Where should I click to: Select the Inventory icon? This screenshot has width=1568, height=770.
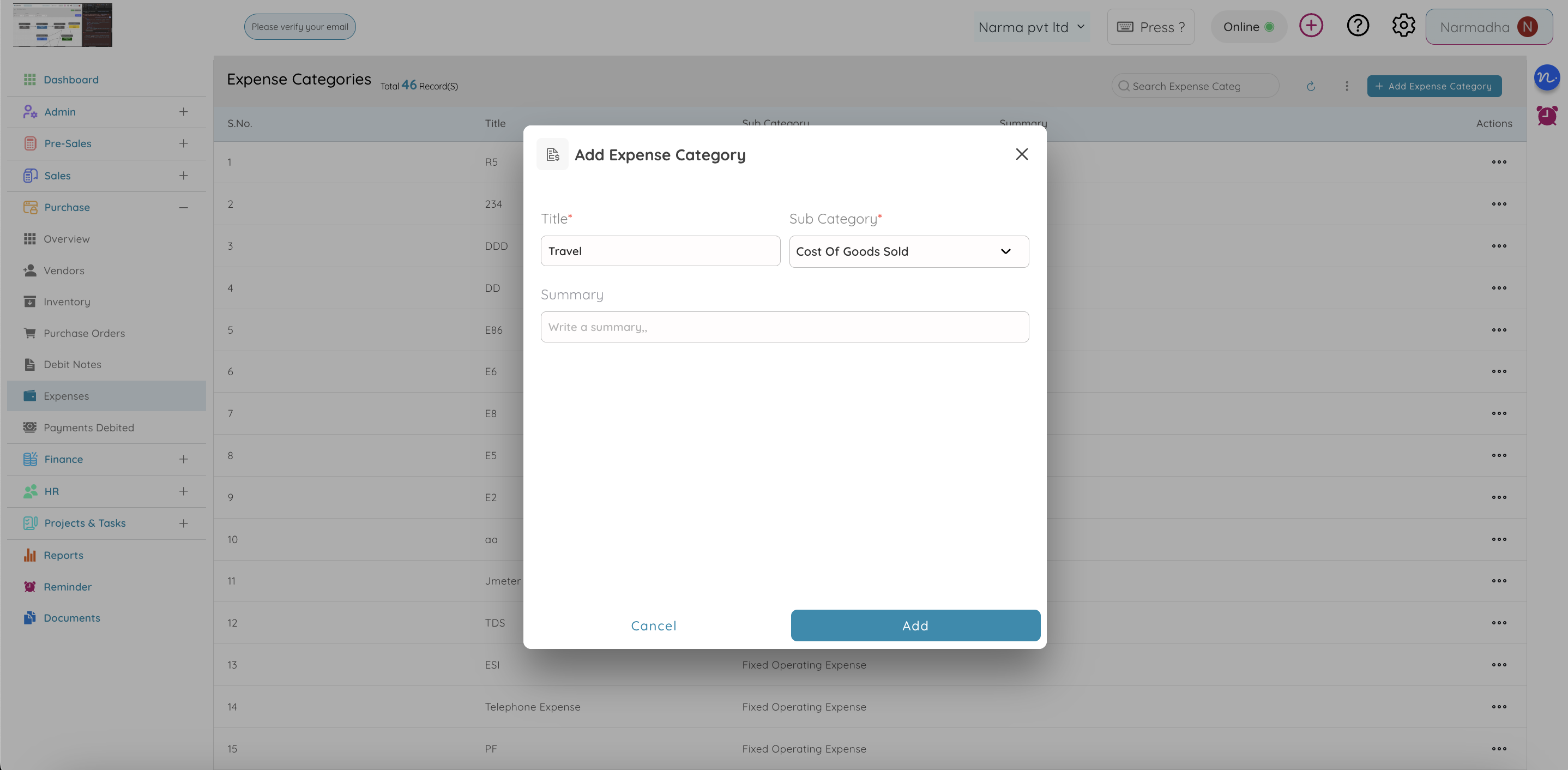click(30, 302)
